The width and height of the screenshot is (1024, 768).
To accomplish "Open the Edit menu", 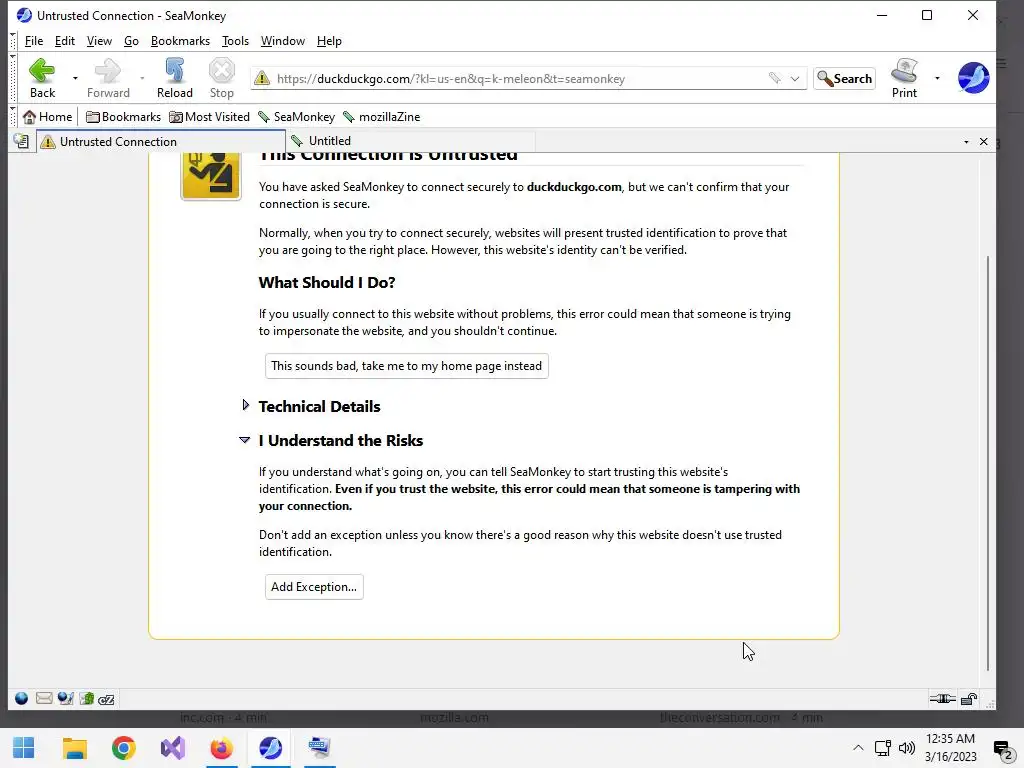I will [x=65, y=40].
